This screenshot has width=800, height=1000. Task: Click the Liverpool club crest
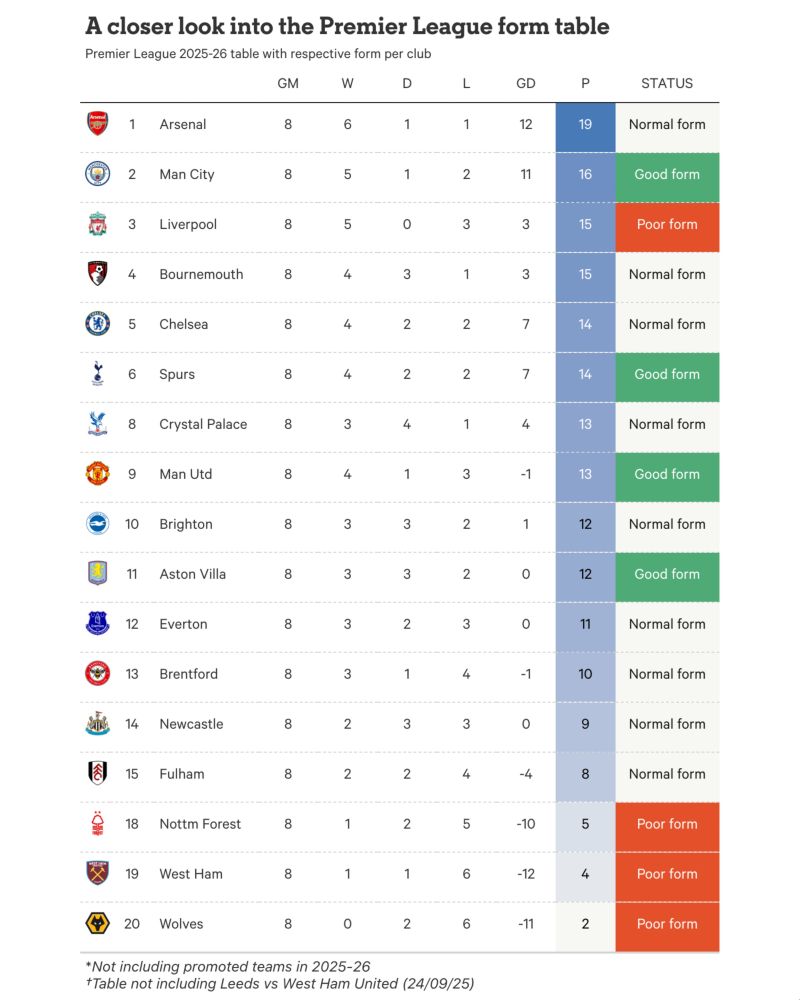coord(97,224)
